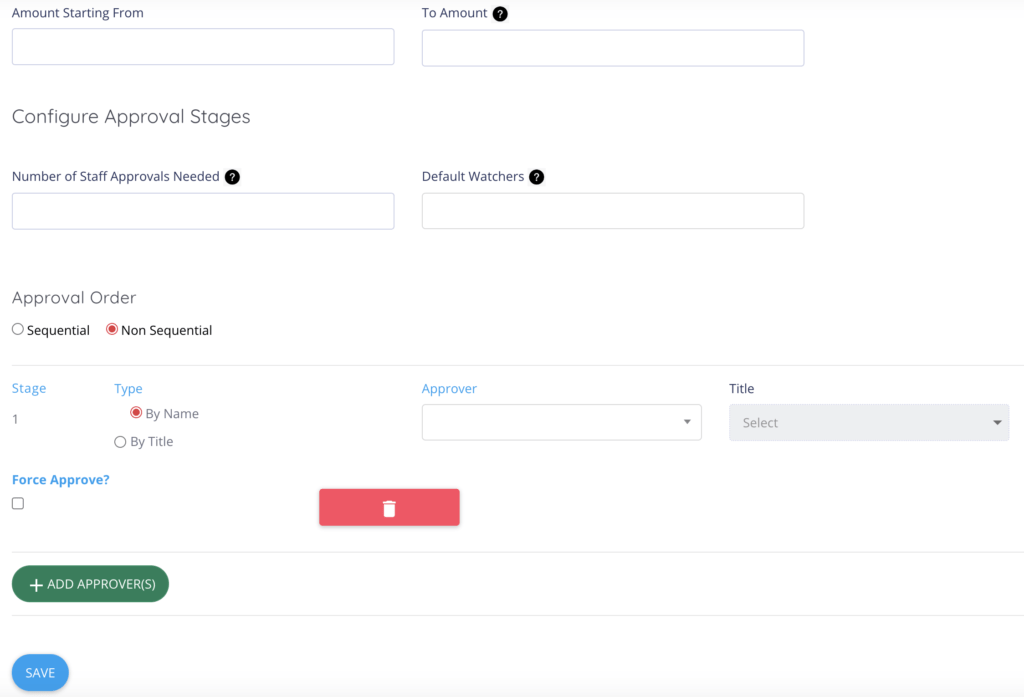
Task: Click the blue Stage column header
Action: [x=29, y=388]
